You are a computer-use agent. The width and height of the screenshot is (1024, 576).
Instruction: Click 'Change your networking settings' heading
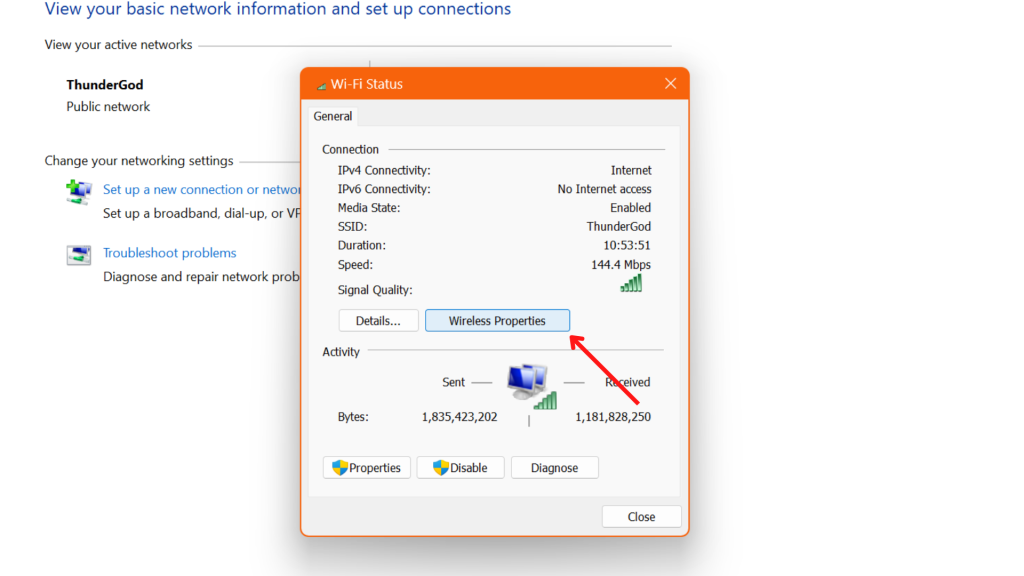click(138, 161)
